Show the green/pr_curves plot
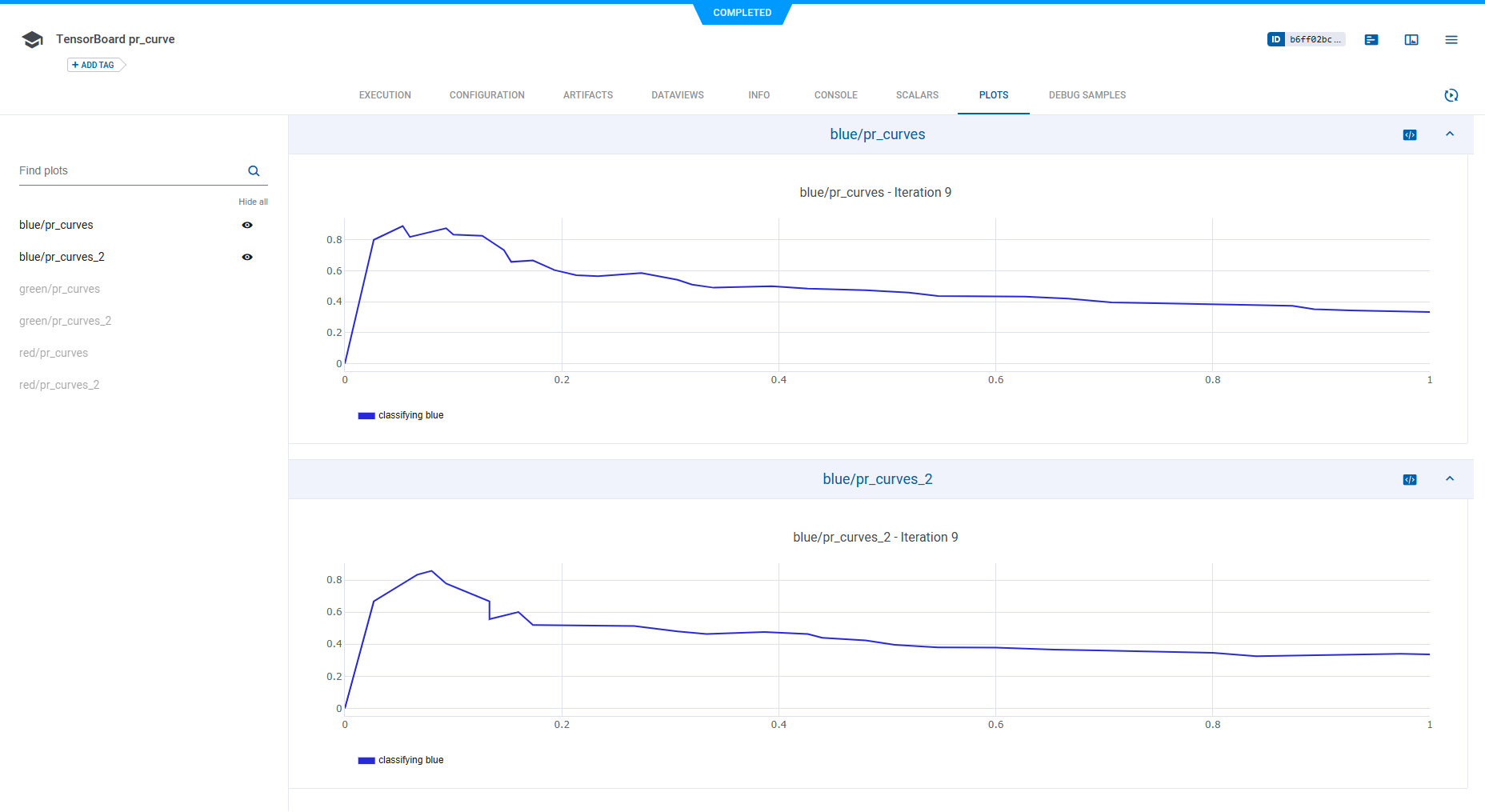Screen dimensions: 1485x812 pyautogui.click(x=59, y=290)
